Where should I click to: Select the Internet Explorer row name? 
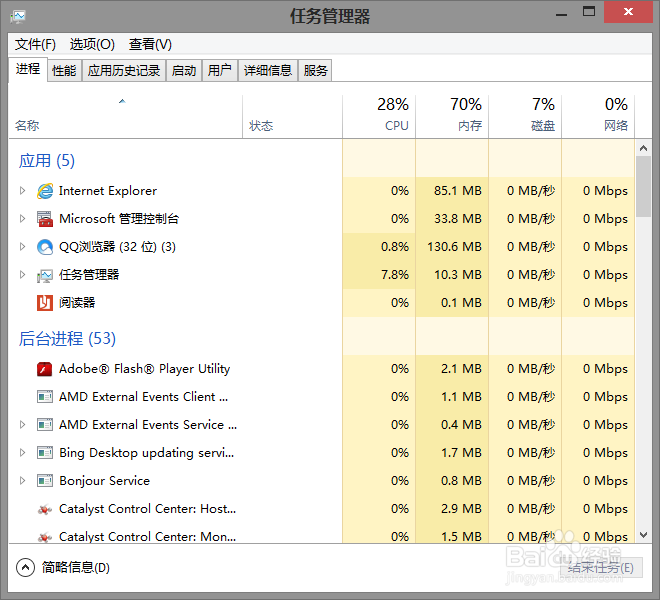coord(108,191)
